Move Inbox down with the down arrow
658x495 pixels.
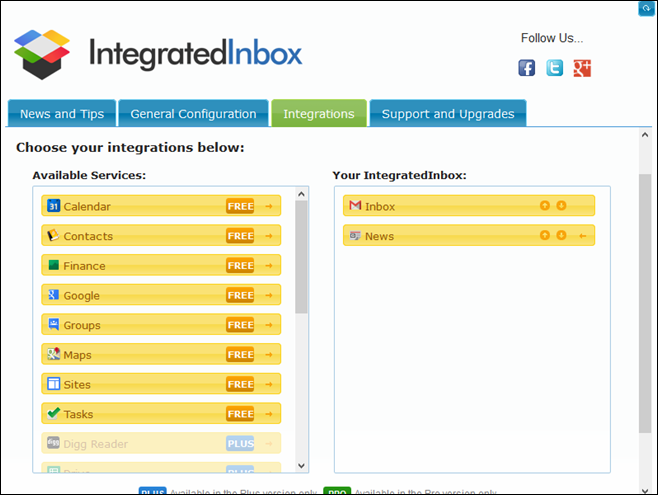click(561, 206)
